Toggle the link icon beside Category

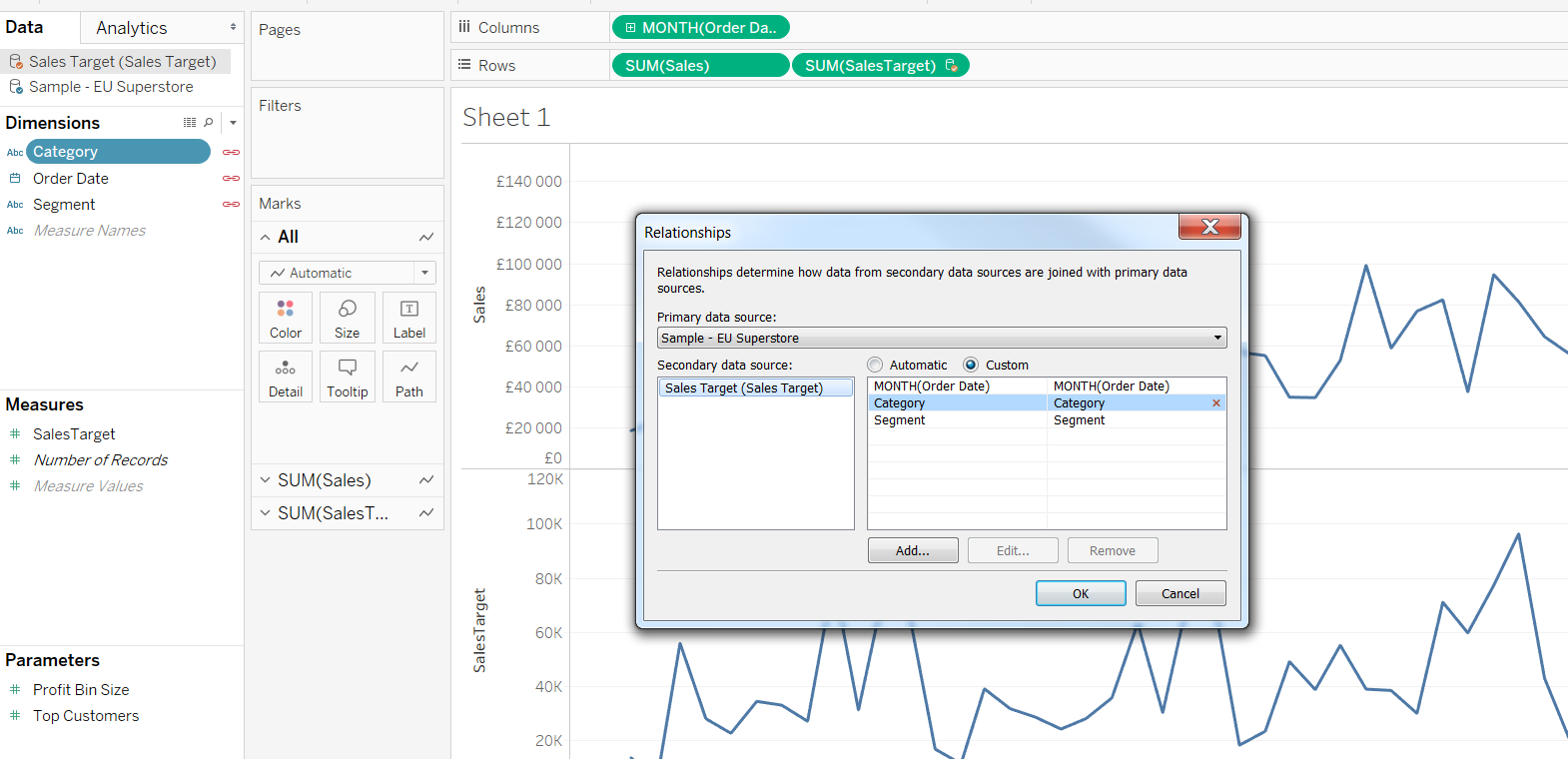(x=231, y=152)
